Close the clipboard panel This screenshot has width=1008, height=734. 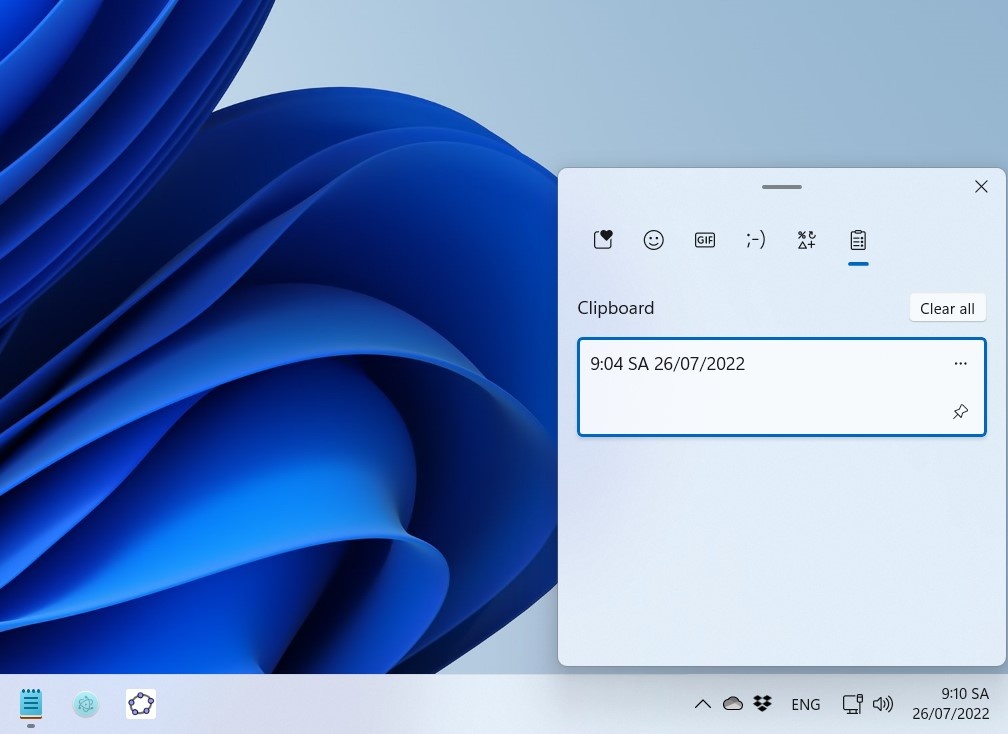(x=981, y=186)
